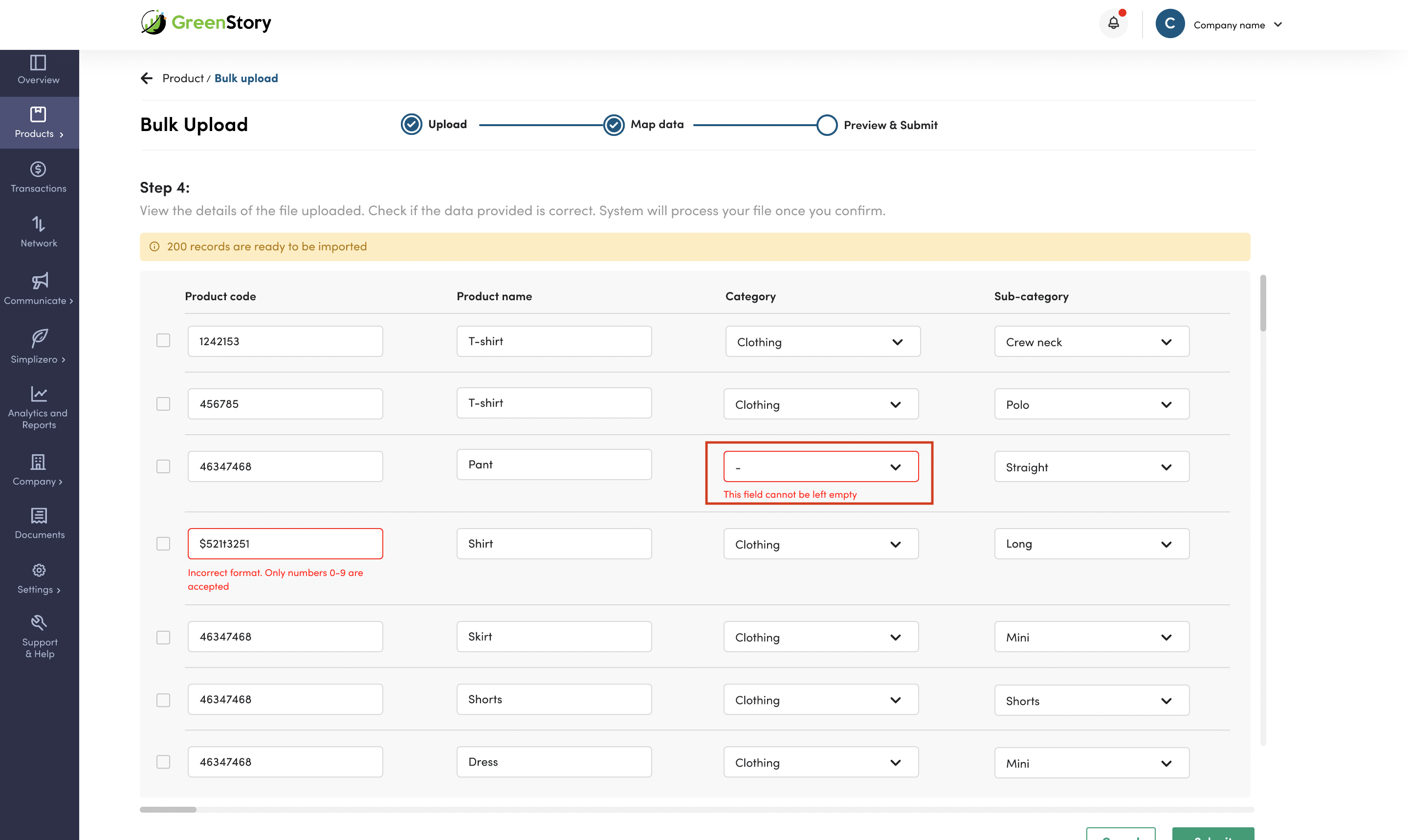Screen dimensions: 1408x840
Task: Click the Product breadcrumb link
Action: (182, 78)
